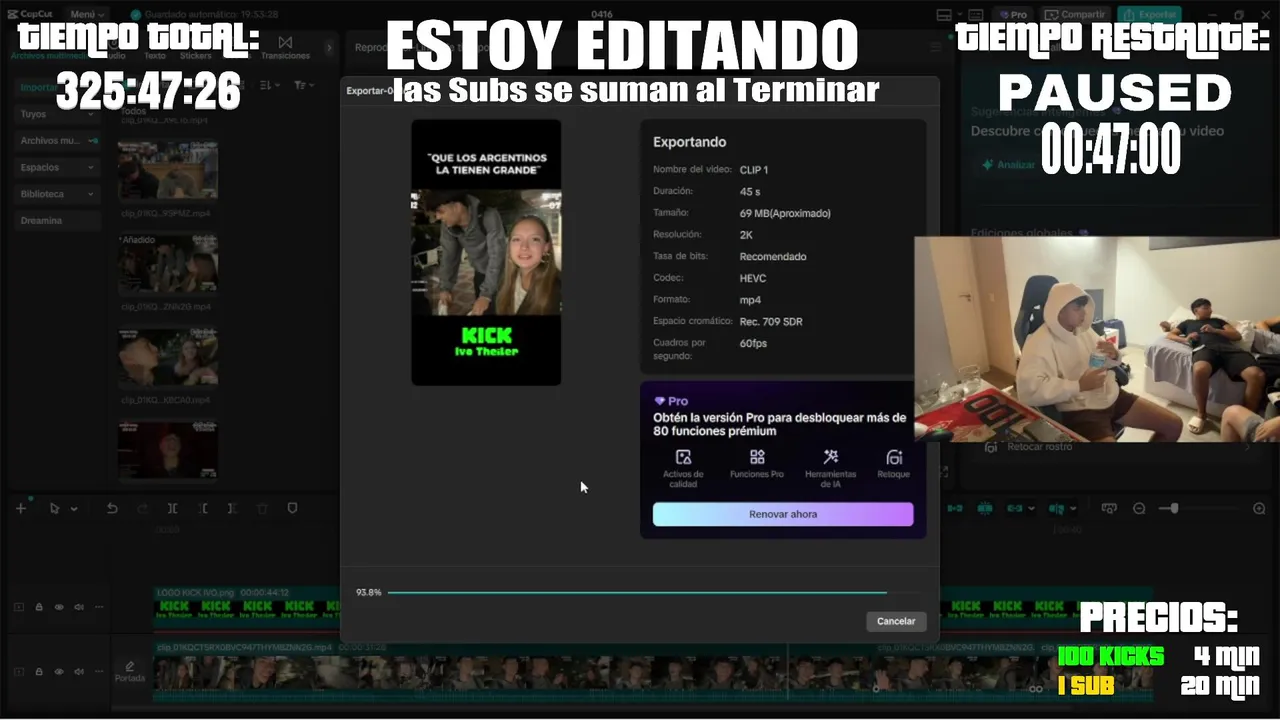Lock the LOGO KICK IVO.png track
Image resolution: width=1280 pixels, height=720 pixels.
[39, 606]
